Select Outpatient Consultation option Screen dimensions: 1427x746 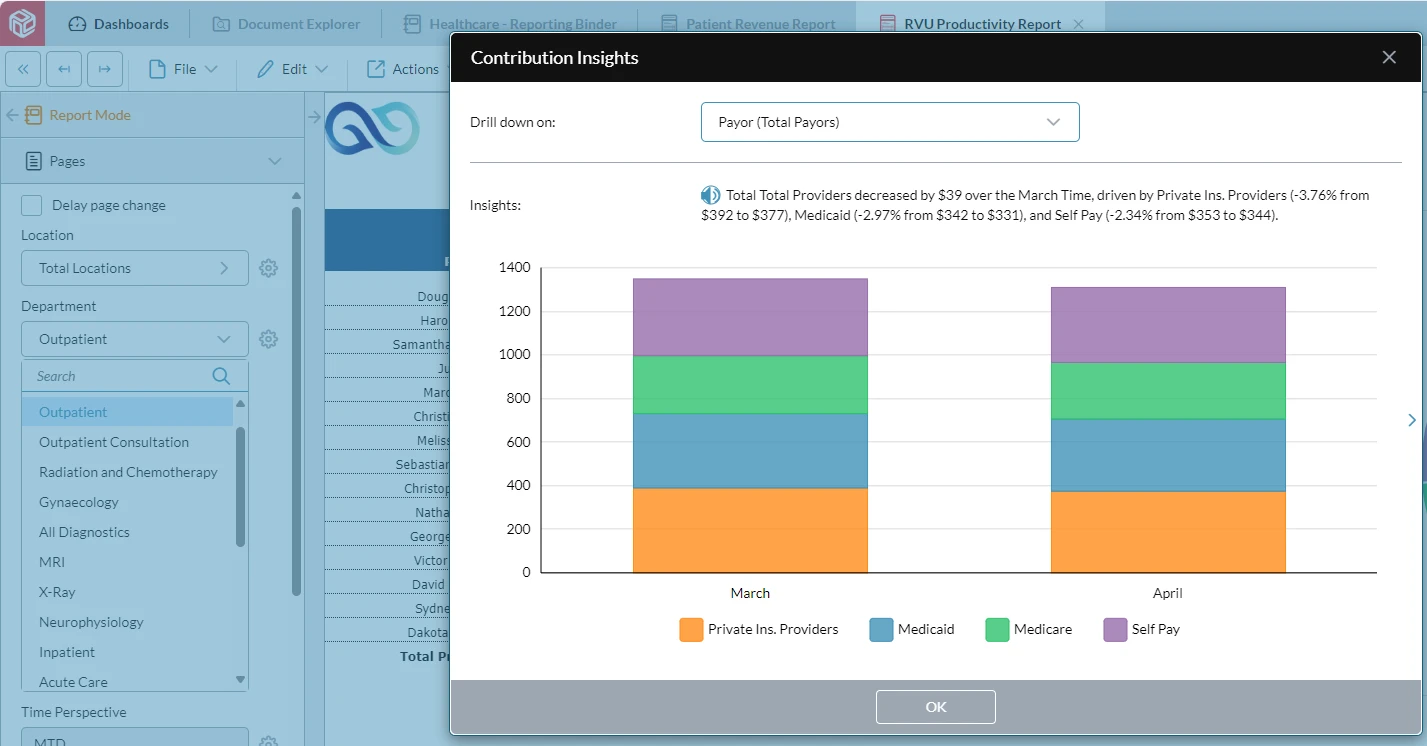(127, 442)
